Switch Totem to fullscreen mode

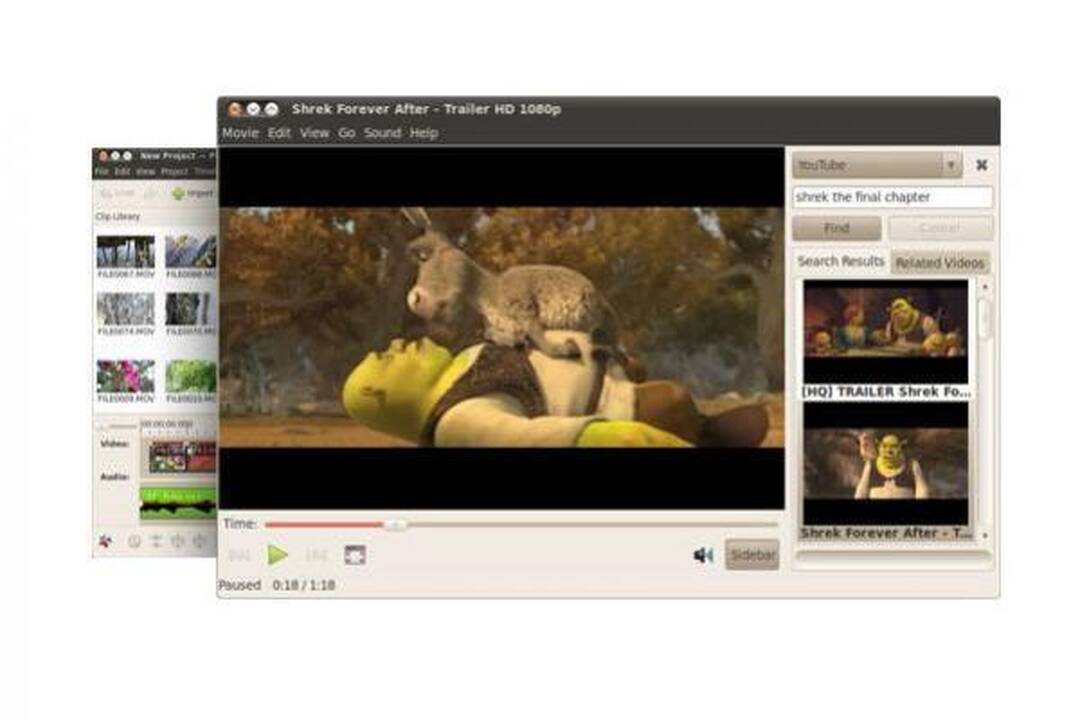(x=355, y=555)
